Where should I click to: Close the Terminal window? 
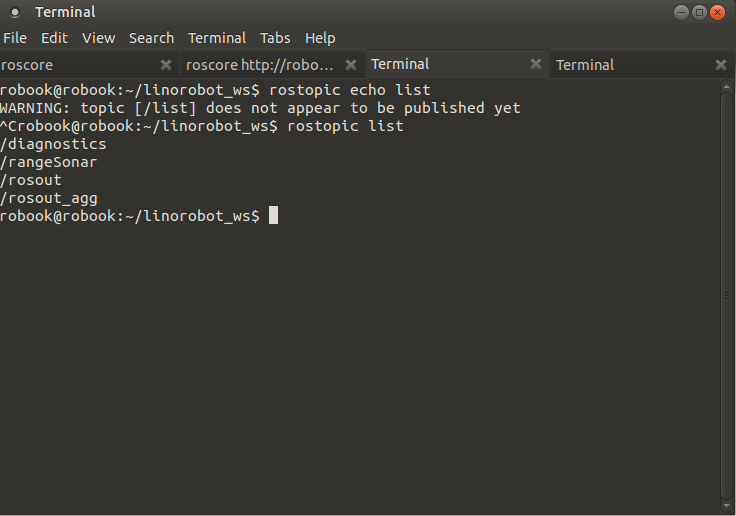click(719, 12)
